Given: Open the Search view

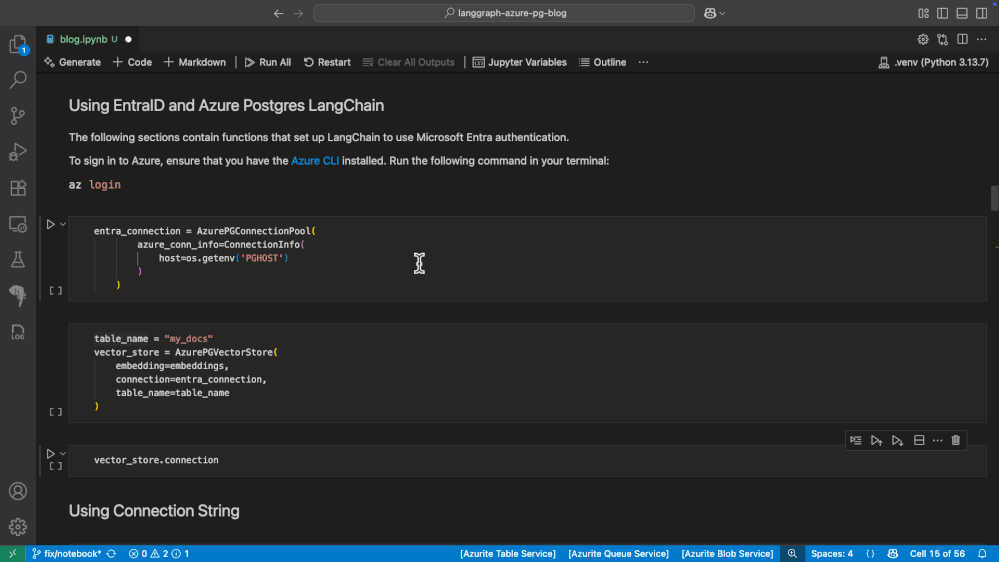Looking at the screenshot, I should click(x=18, y=80).
